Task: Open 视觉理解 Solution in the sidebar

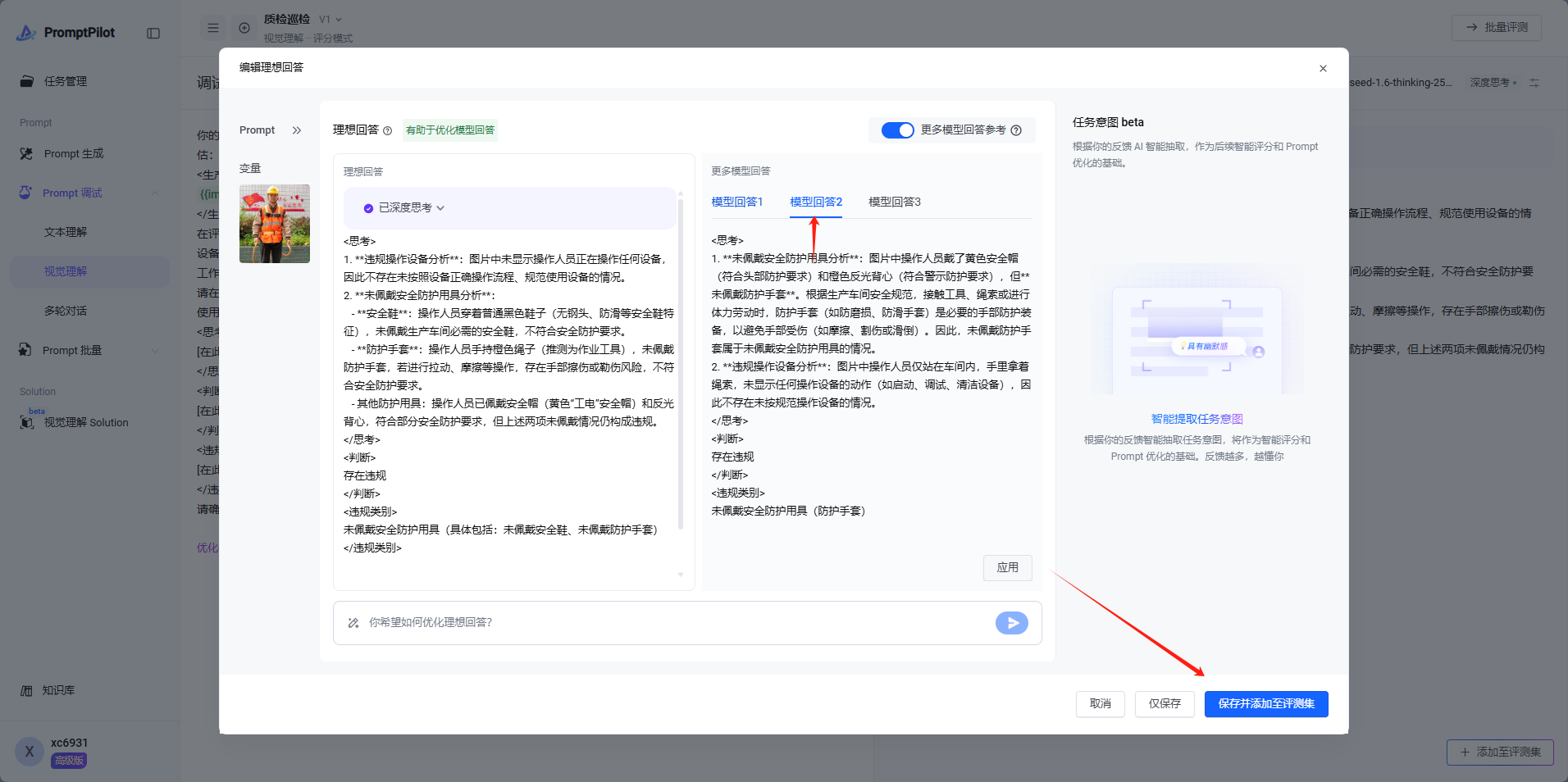Action: coord(90,422)
